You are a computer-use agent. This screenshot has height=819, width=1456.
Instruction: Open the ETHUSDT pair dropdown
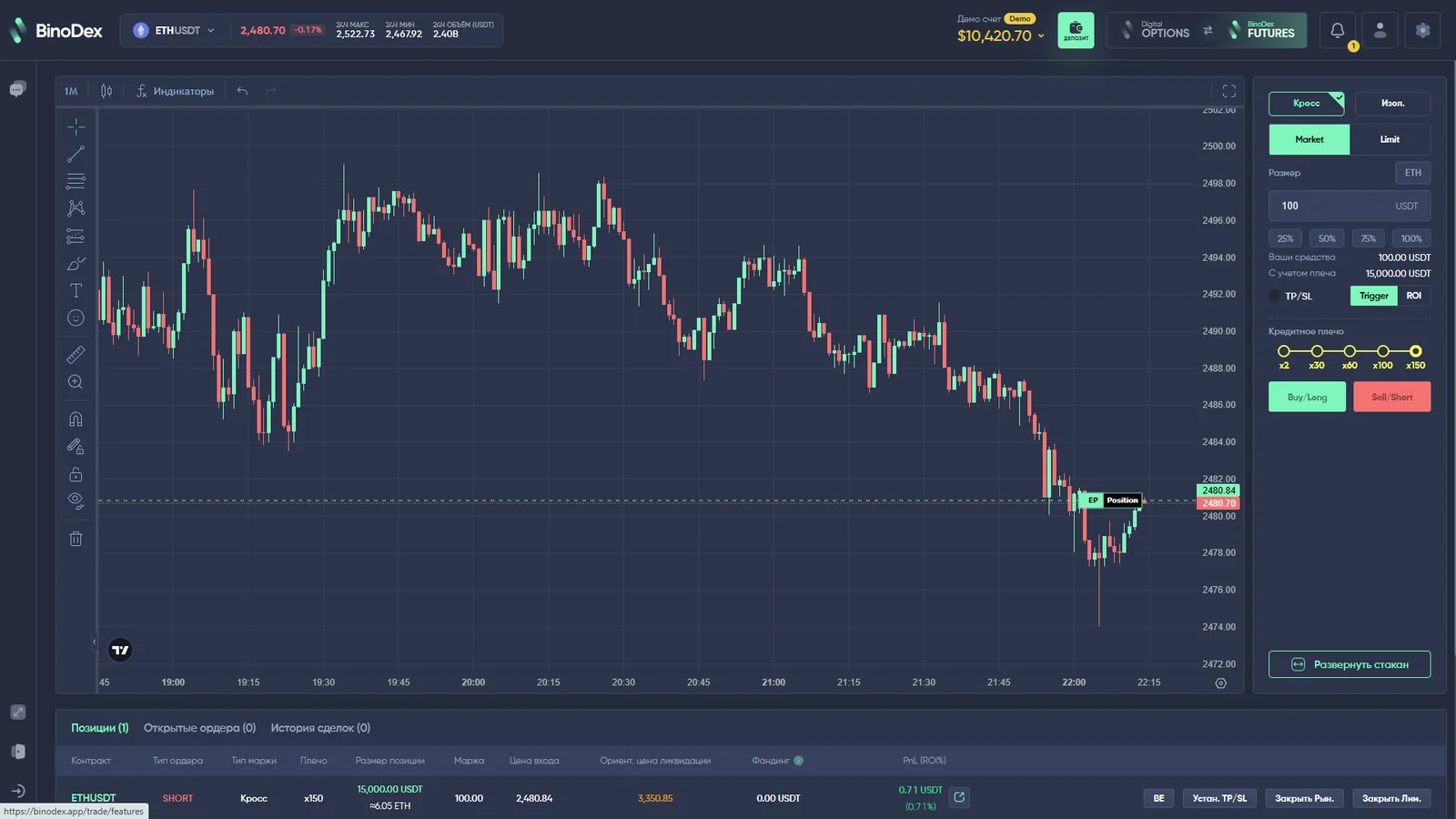174,30
